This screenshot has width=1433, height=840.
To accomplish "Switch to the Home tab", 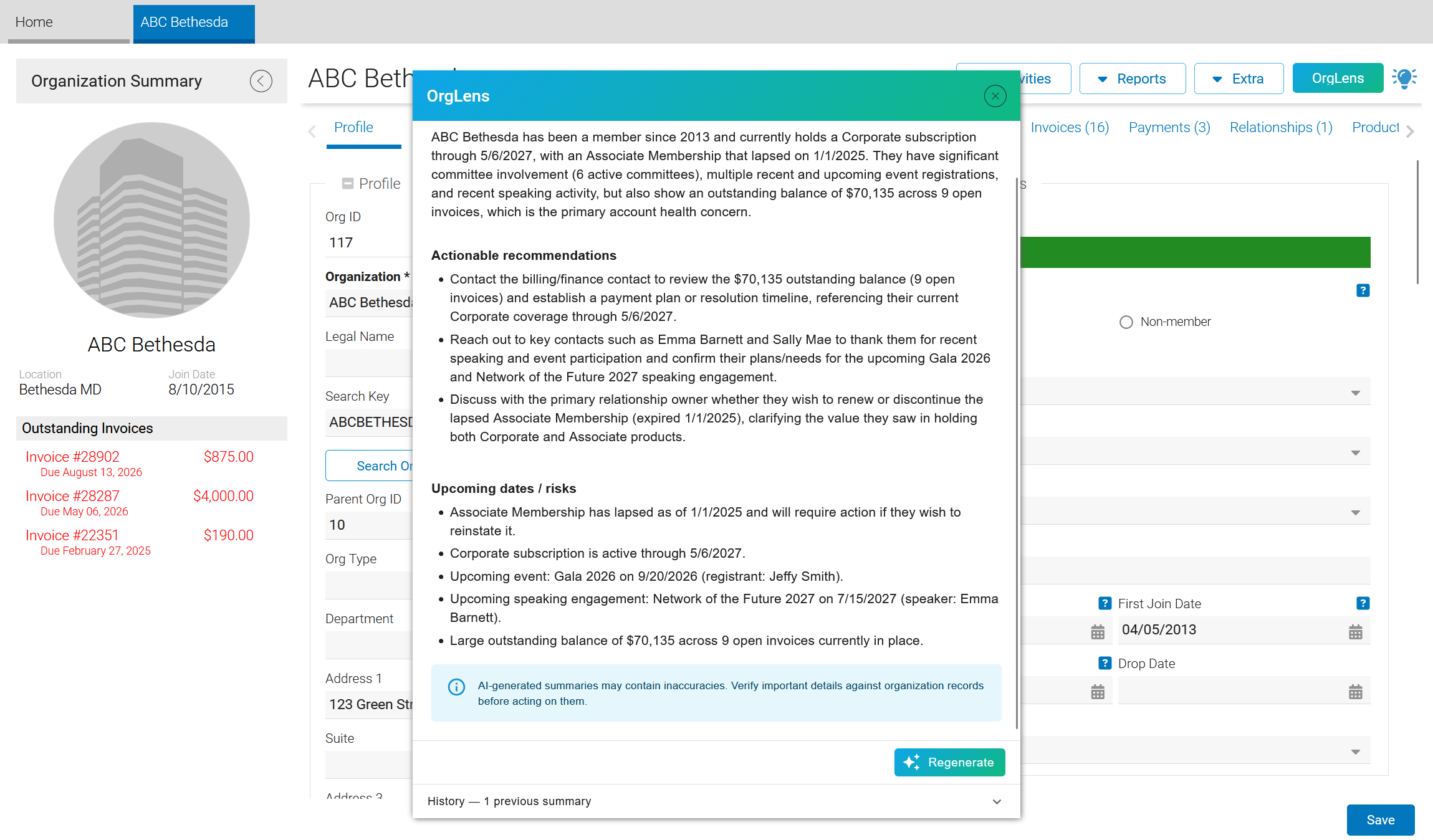I will tap(69, 22).
